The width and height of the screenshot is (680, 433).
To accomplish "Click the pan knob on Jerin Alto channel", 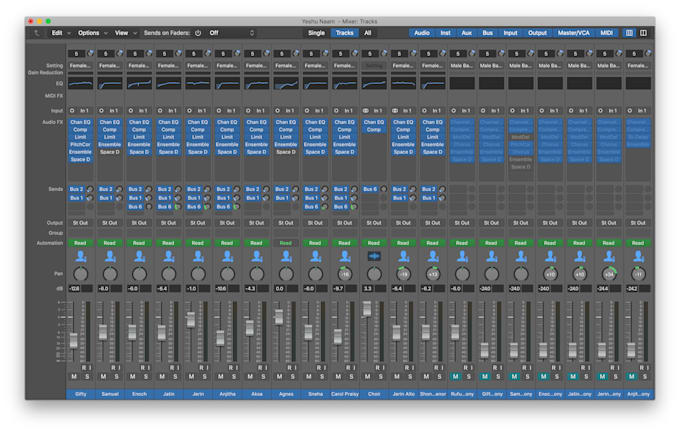I will point(403,274).
